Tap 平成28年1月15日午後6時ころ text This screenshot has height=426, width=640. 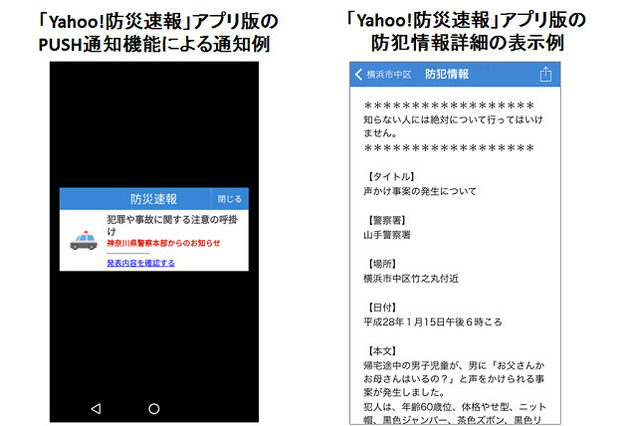point(433,322)
